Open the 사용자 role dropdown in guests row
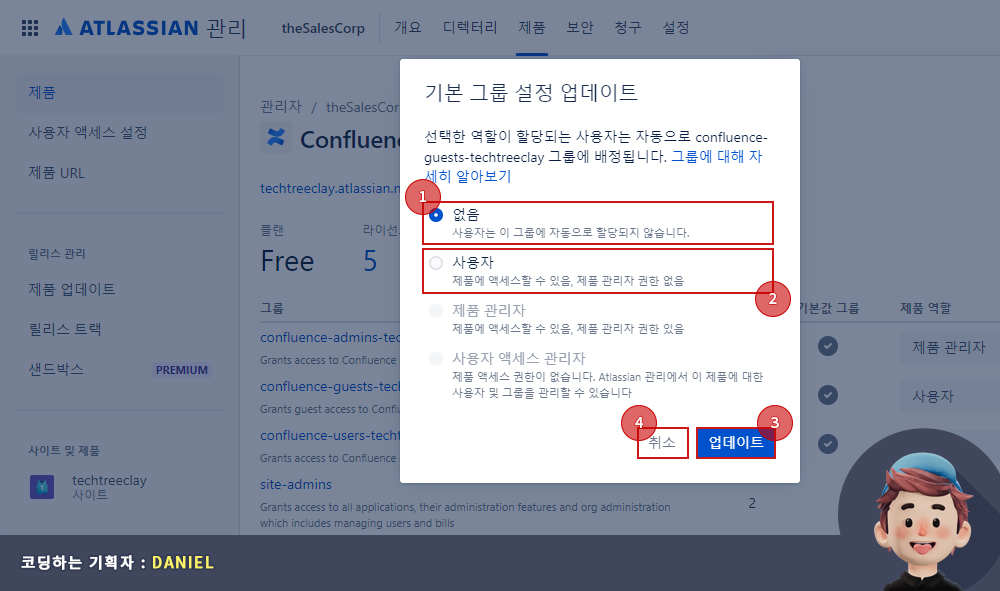Viewport: 1000px width, 591px height. 950,397
